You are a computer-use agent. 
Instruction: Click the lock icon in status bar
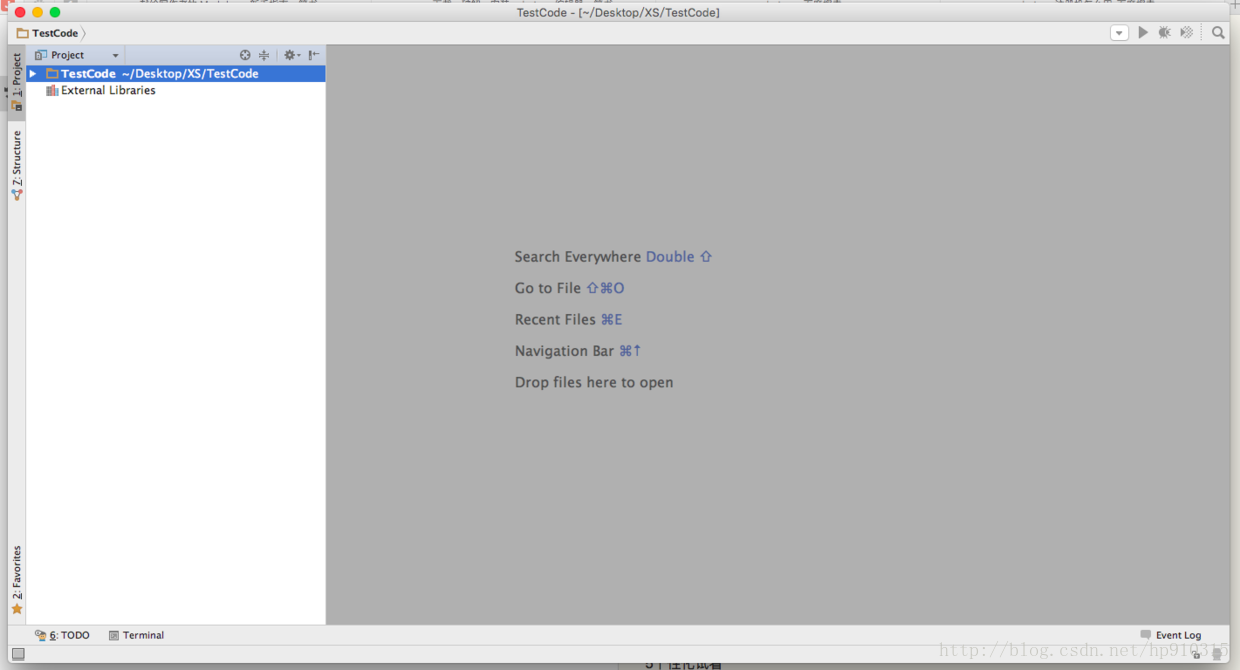tap(1197, 654)
